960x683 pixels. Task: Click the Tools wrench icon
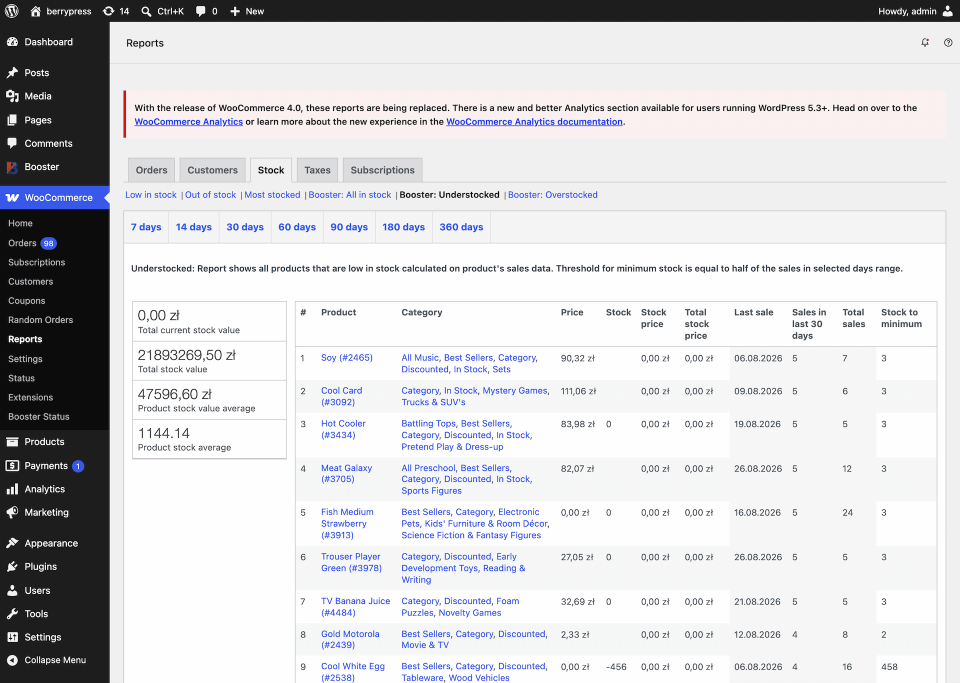pos(12,614)
